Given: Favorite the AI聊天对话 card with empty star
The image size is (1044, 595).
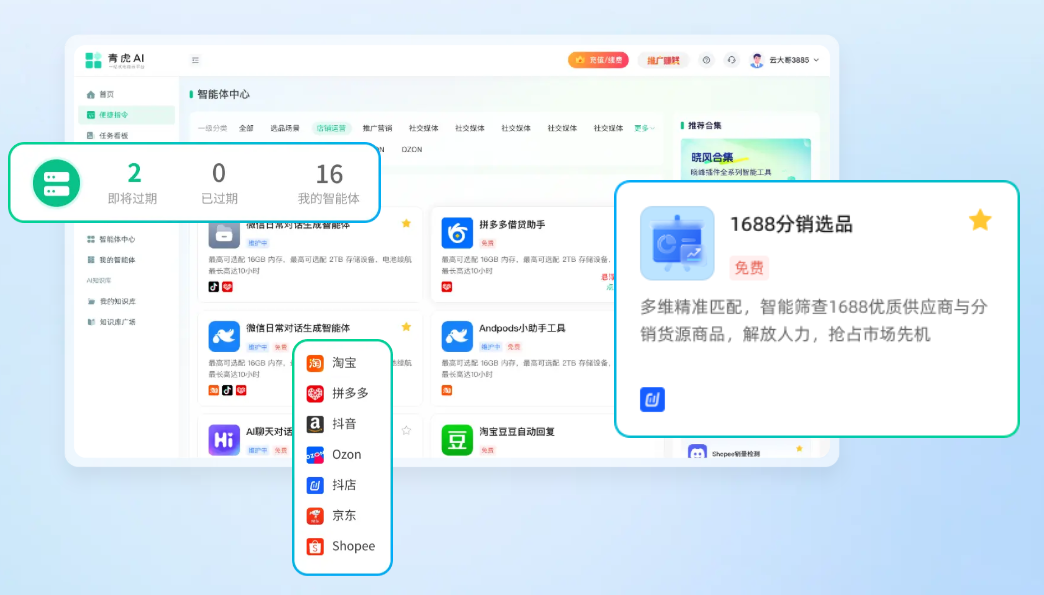Looking at the screenshot, I should point(406,431).
